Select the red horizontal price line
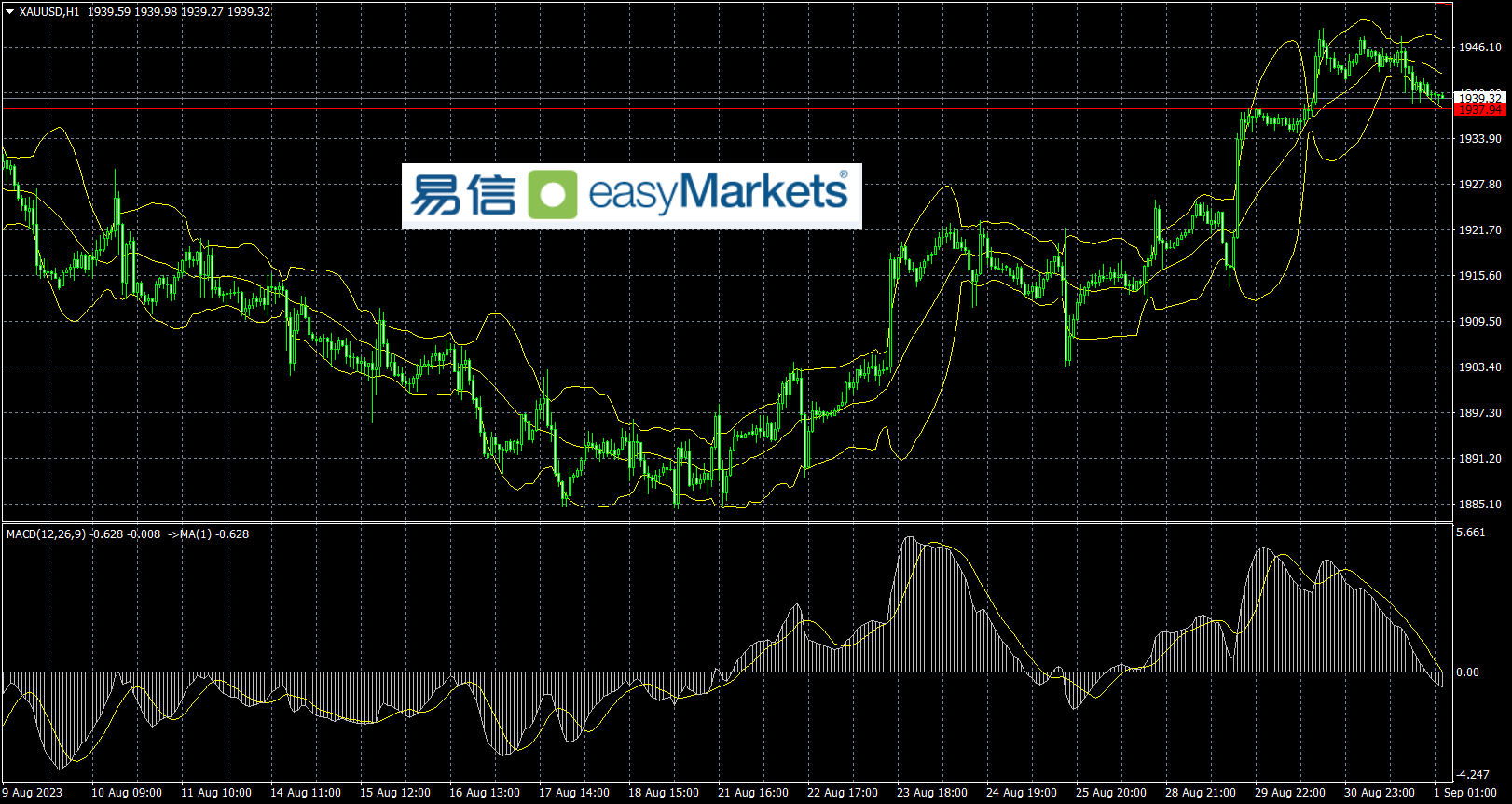This screenshot has height=804, width=1512. click(727, 109)
